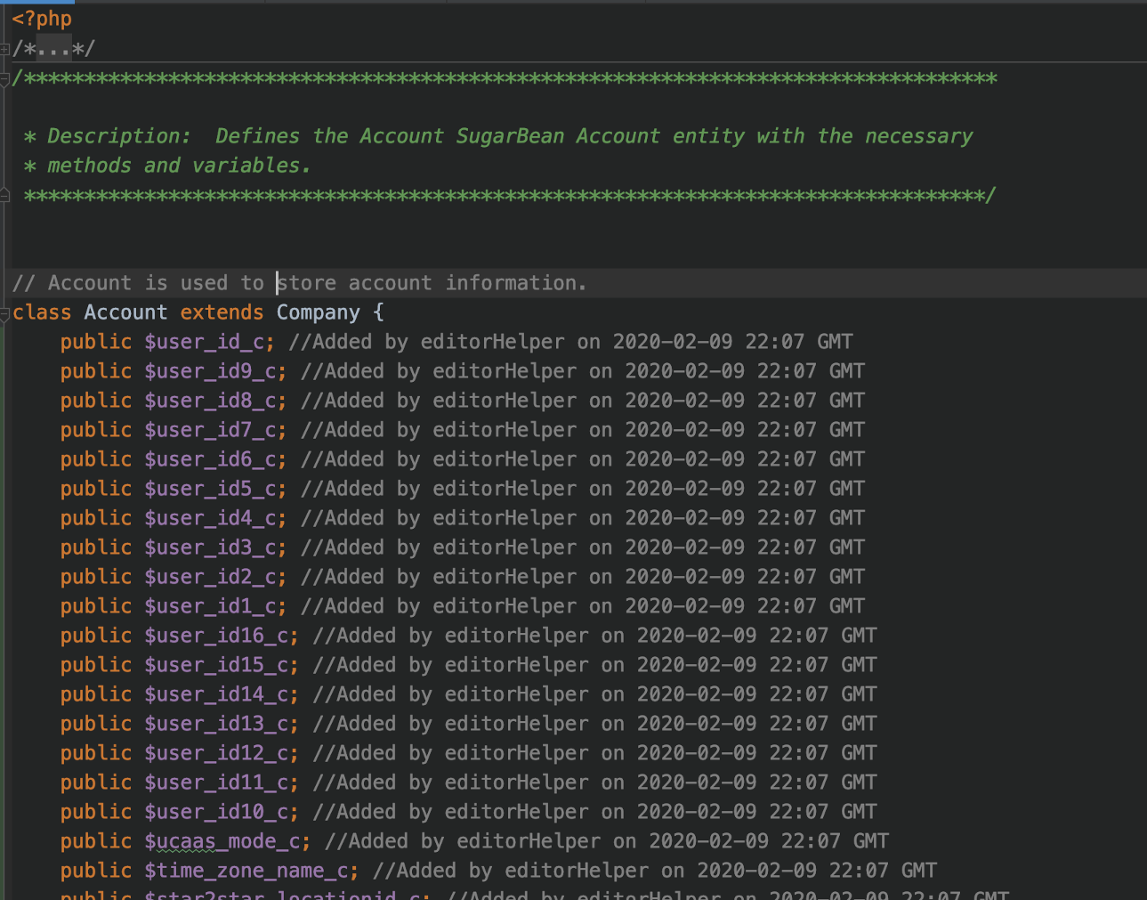The width and height of the screenshot is (1147, 900).
Task: Click the fold end marker of Description comment
Action: coord(6,195)
